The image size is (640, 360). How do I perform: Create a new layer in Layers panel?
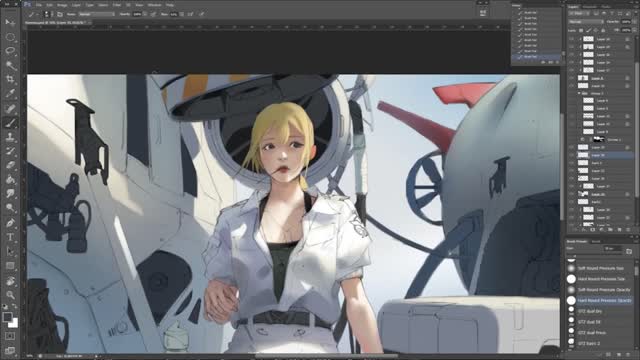[x=619, y=230]
